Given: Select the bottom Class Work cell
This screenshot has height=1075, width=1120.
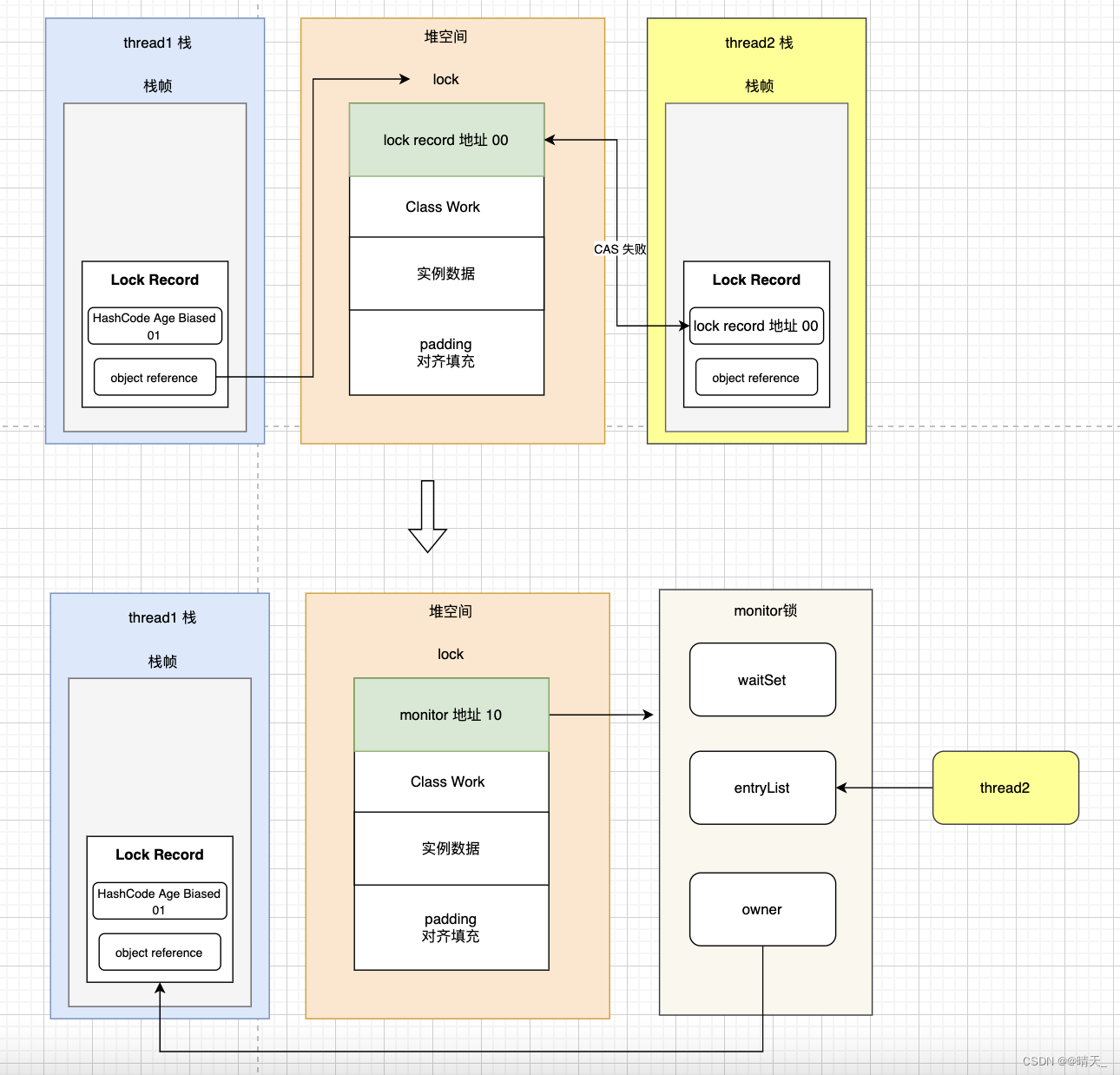Looking at the screenshot, I should (x=451, y=782).
